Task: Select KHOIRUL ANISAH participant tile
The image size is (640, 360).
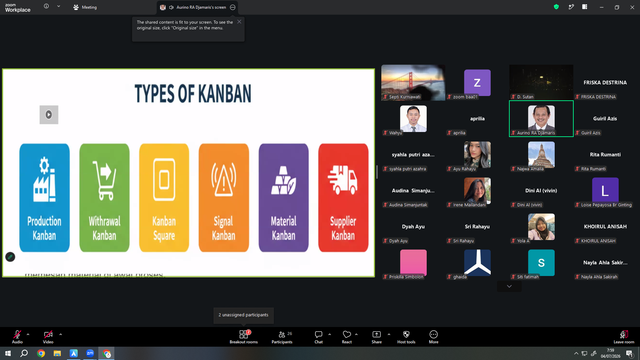Action: coord(605,227)
